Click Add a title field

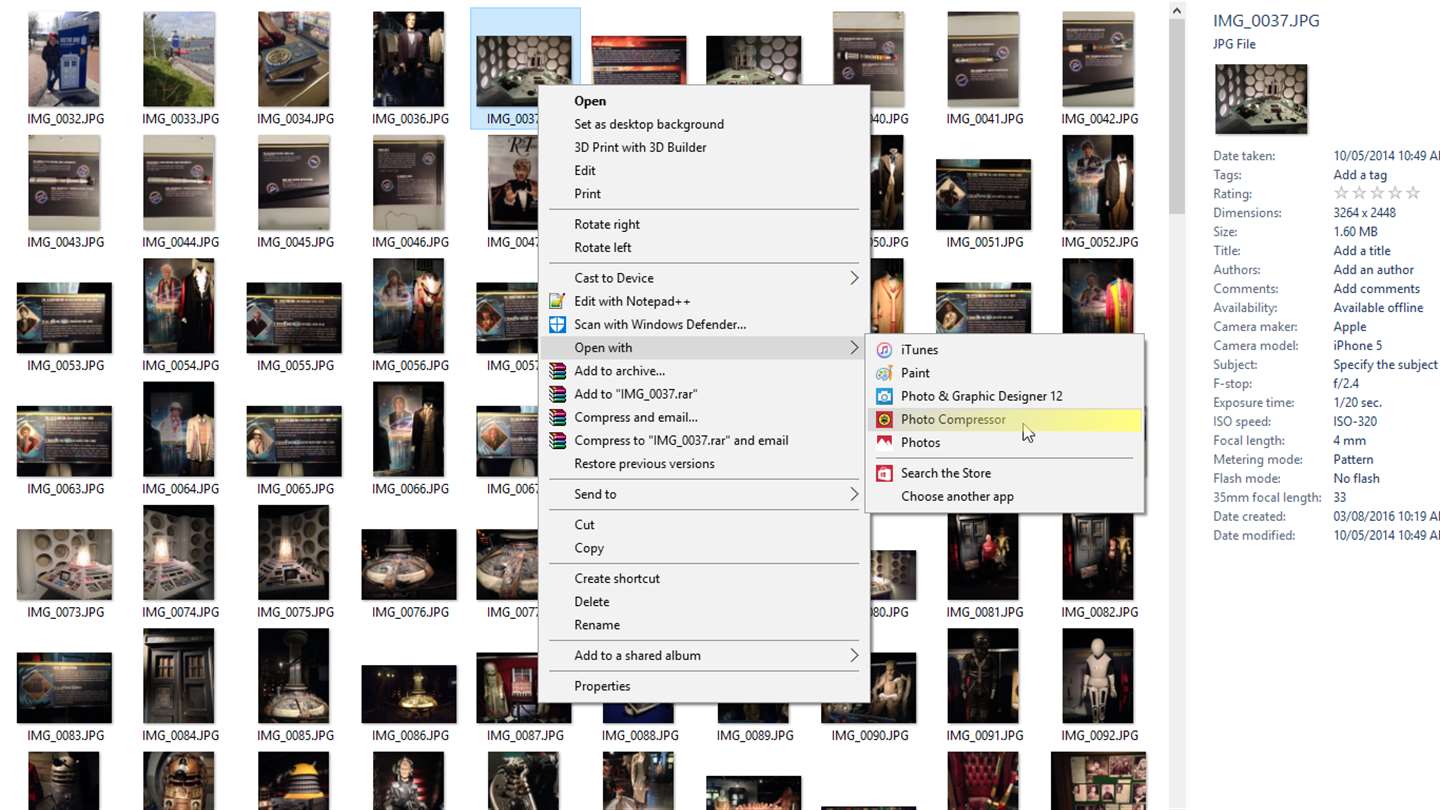click(1362, 251)
